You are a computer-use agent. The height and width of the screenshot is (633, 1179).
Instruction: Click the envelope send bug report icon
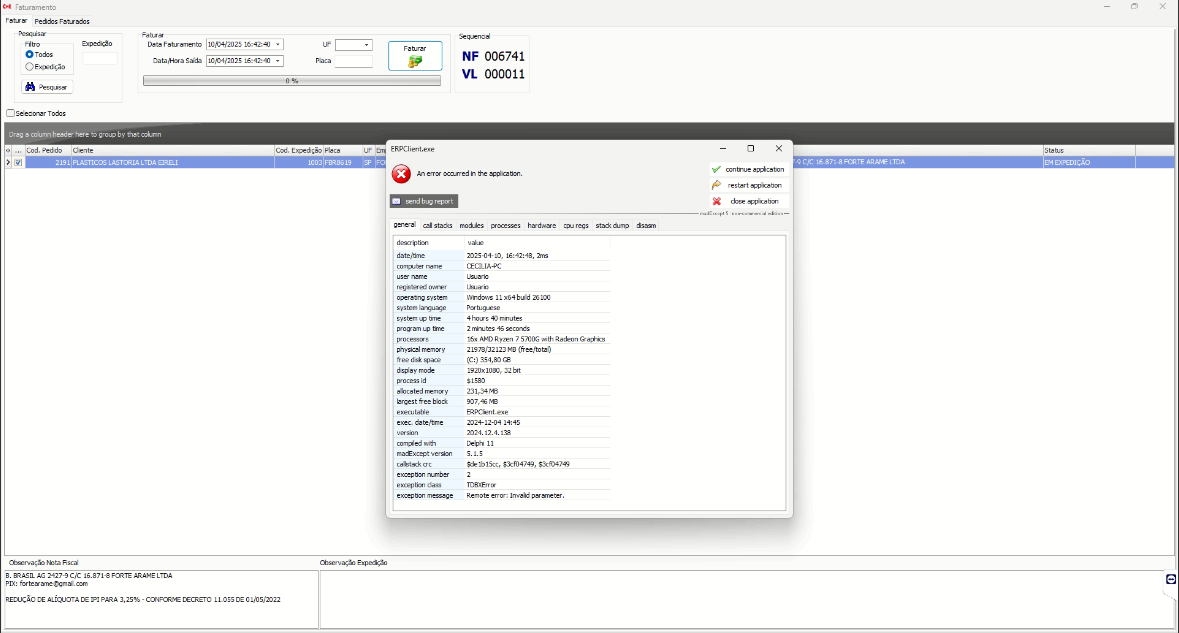pos(396,201)
